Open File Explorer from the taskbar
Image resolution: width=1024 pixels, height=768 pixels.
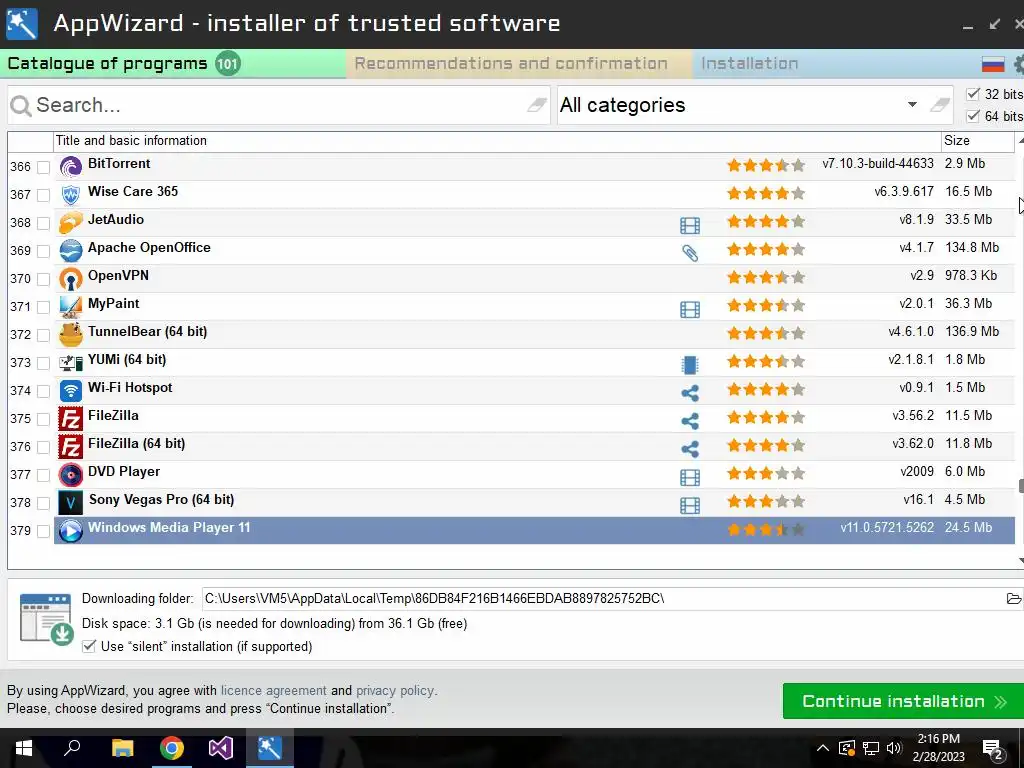pyautogui.click(x=122, y=748)
